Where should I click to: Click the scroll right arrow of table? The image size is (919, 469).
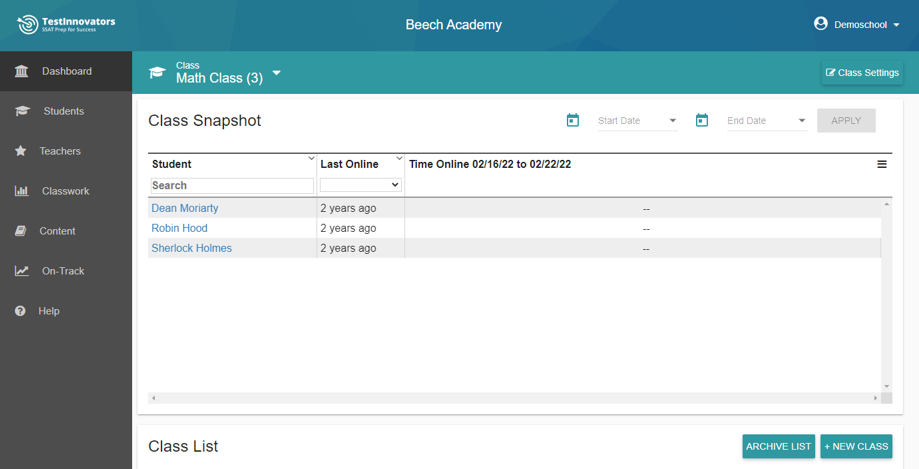point(876,398)
